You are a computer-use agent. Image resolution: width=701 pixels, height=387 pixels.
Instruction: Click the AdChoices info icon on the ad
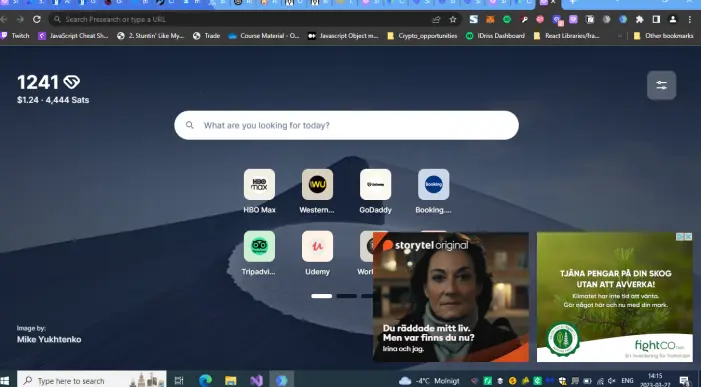pyautogui.click(x=680, y=236)
